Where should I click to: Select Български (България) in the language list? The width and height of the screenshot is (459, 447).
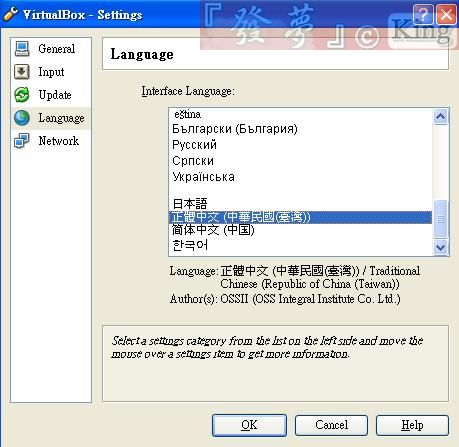point(300,129)
